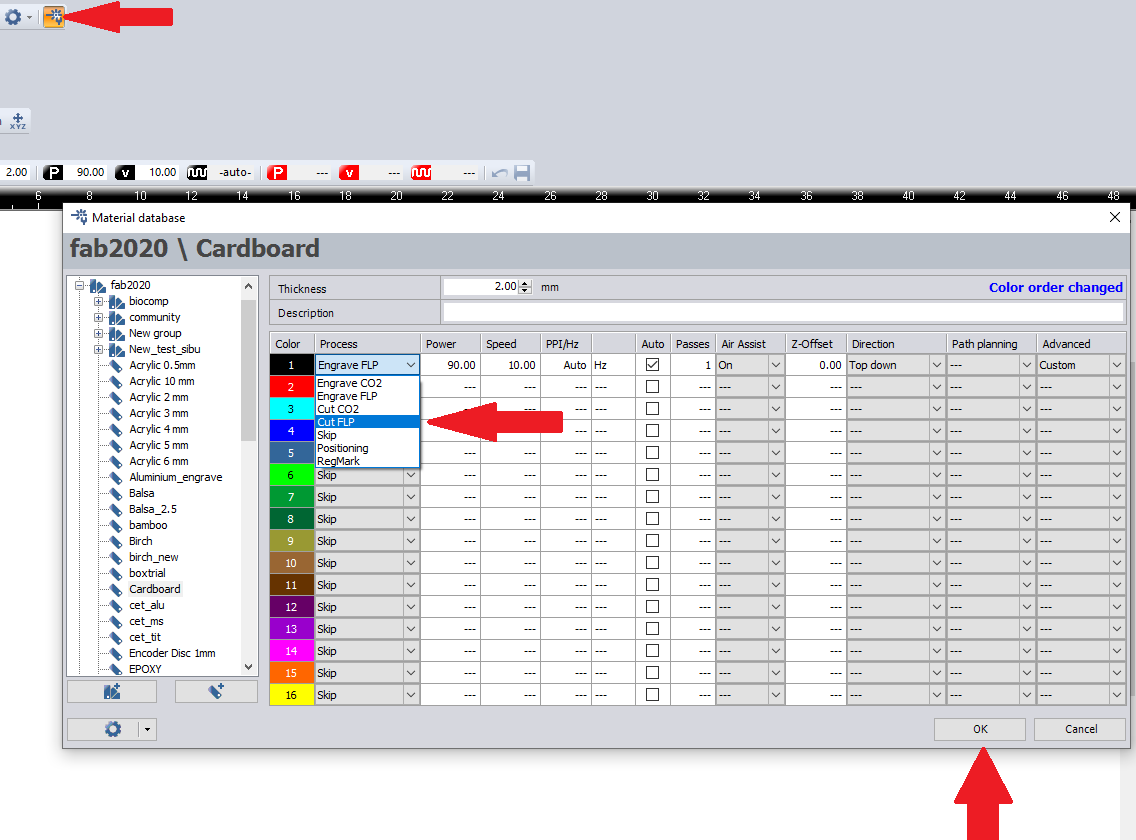Click the undo arrow icon in parameter bar
Screen dimensions: 1136x840
point(499,173)
